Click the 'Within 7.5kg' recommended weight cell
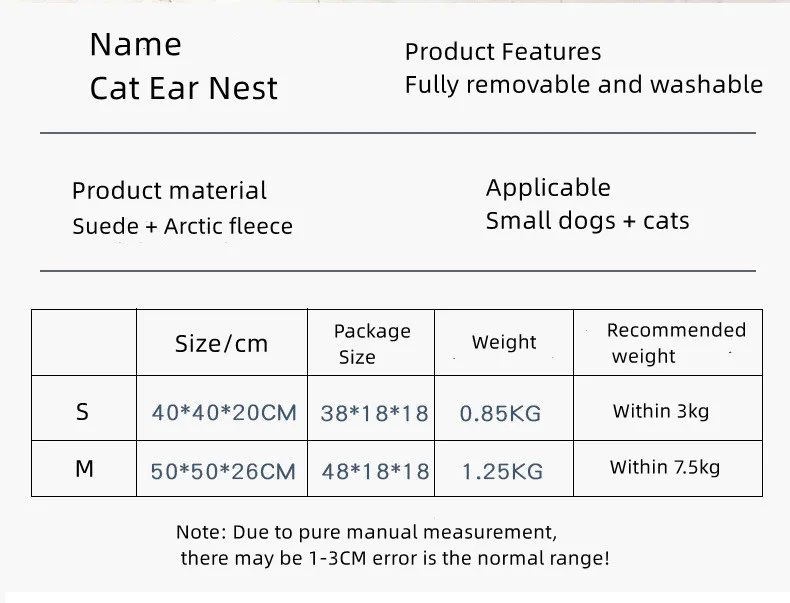The width and height of the screenshot is (790, 603). tap(664, 467)
